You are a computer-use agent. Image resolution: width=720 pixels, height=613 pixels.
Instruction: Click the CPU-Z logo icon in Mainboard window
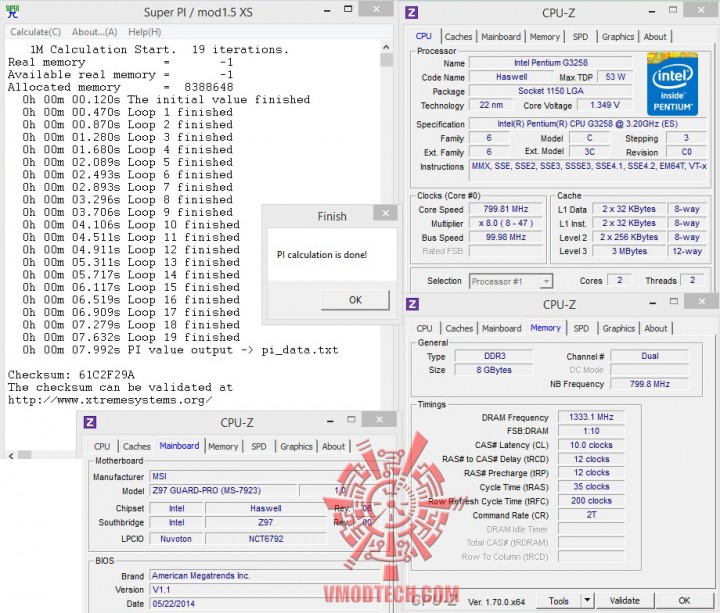[x=90, y=422]
